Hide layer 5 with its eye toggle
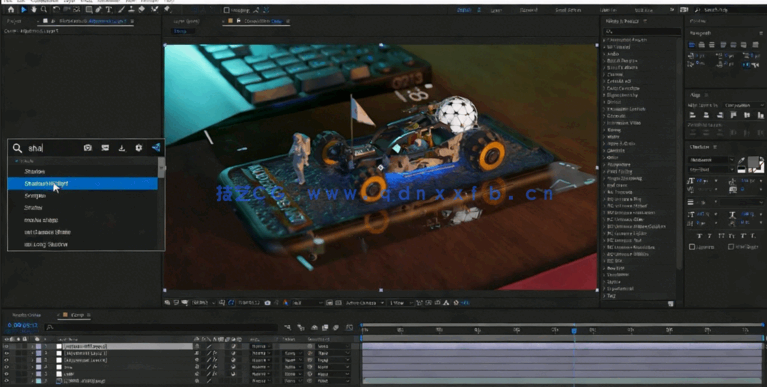This screenshot has height=387, width=767. (x=6, y=374)
